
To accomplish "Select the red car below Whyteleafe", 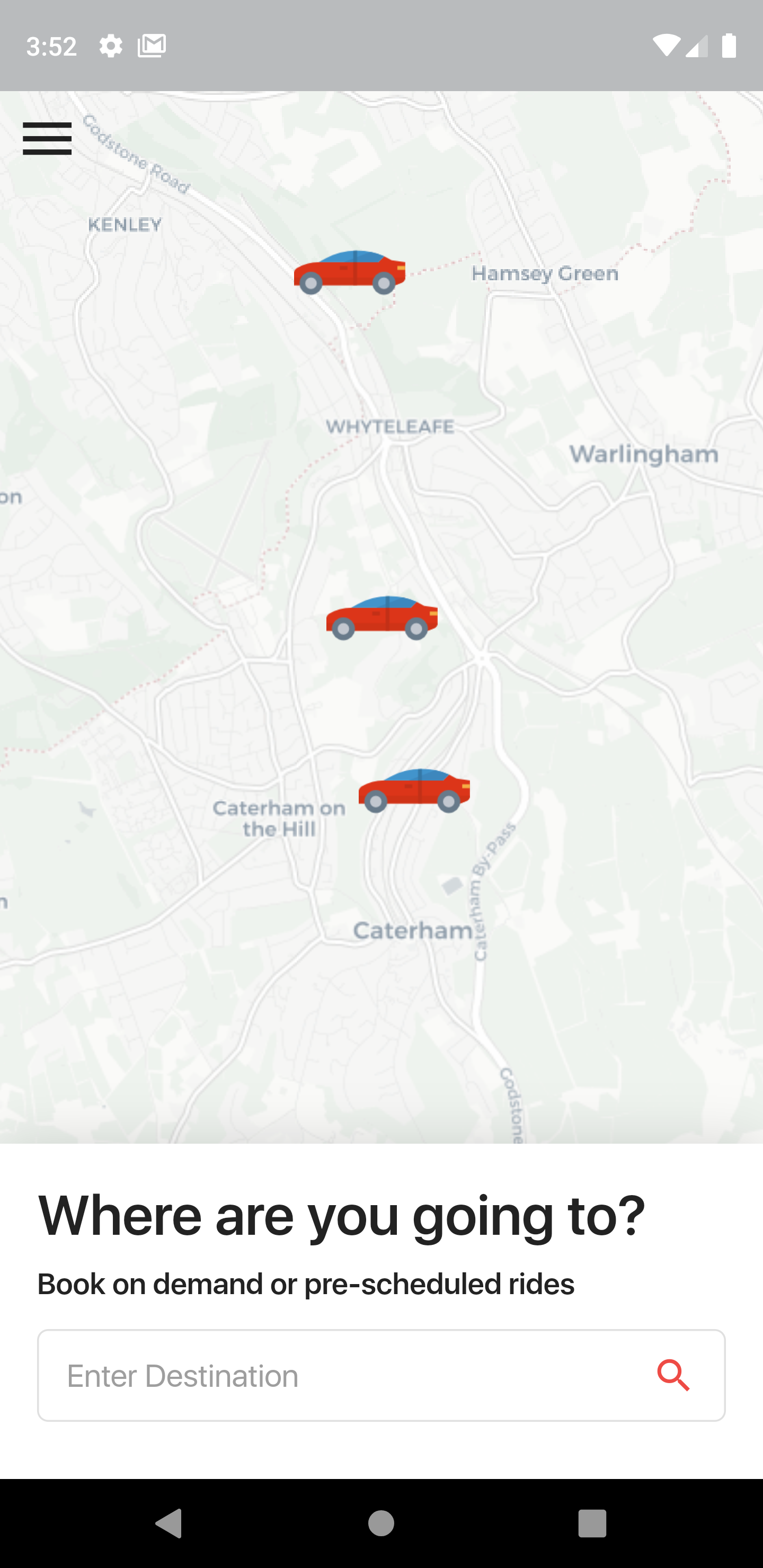I will [382, 618].
